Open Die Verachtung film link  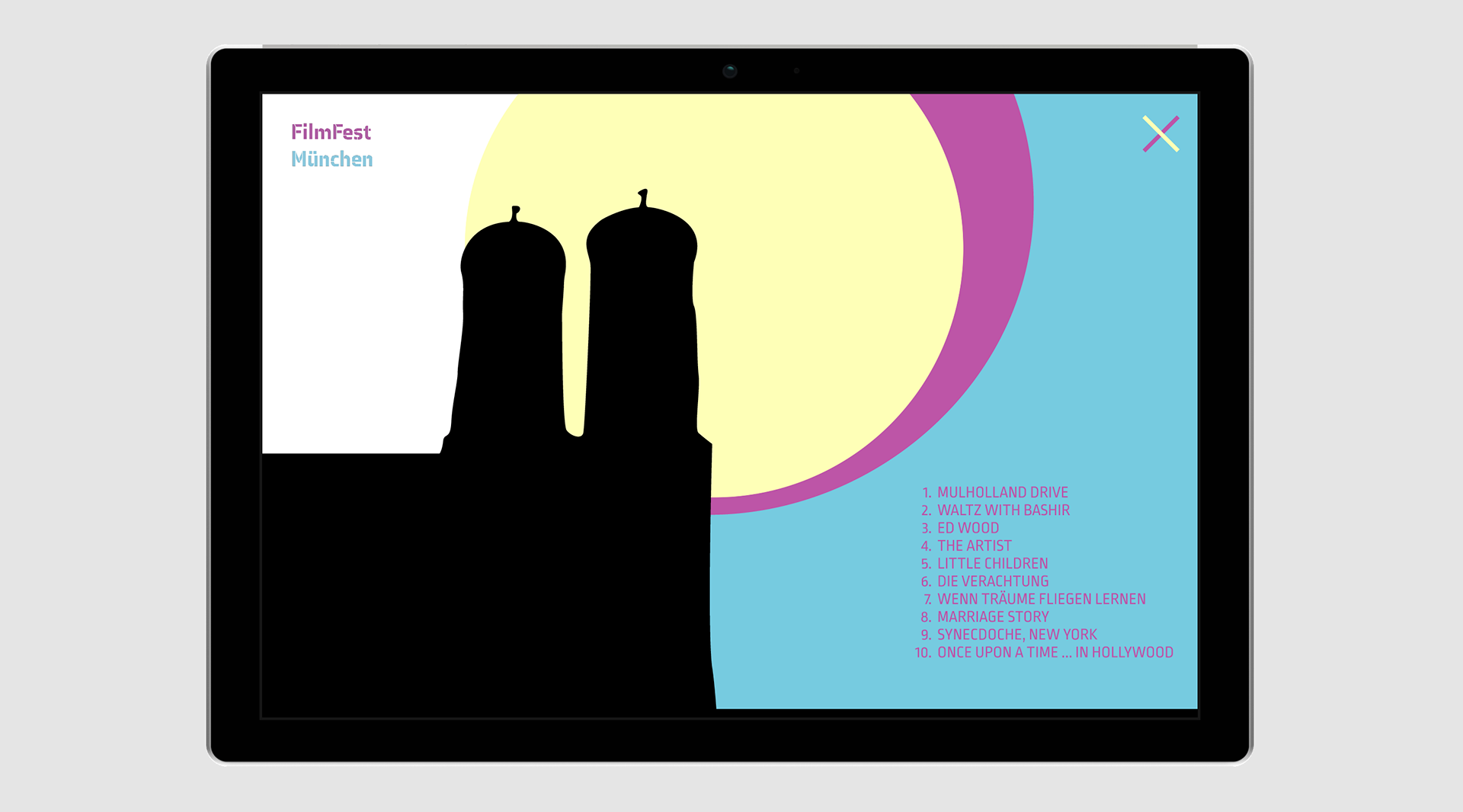click(992, 581)
